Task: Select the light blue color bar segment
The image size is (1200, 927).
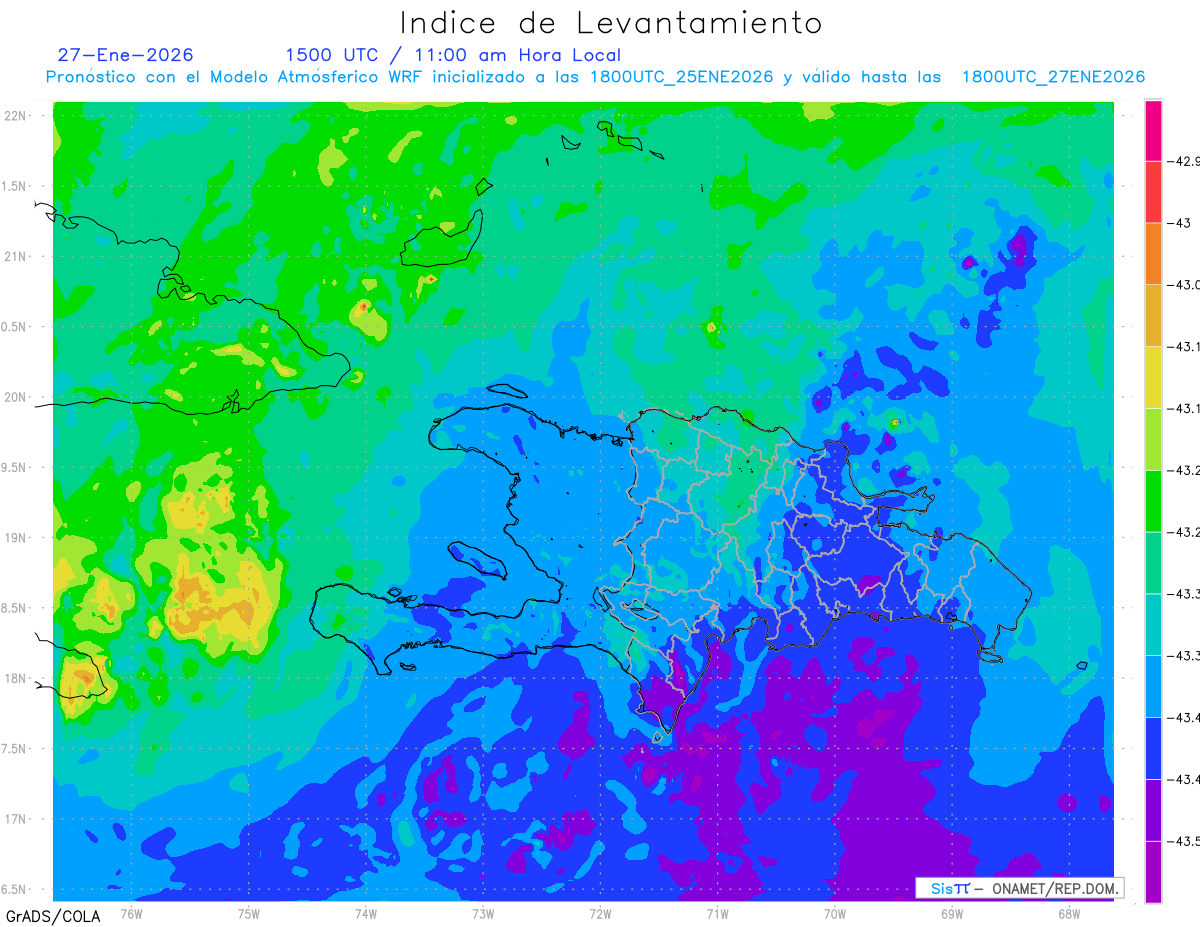Action: coord(1153,686)
